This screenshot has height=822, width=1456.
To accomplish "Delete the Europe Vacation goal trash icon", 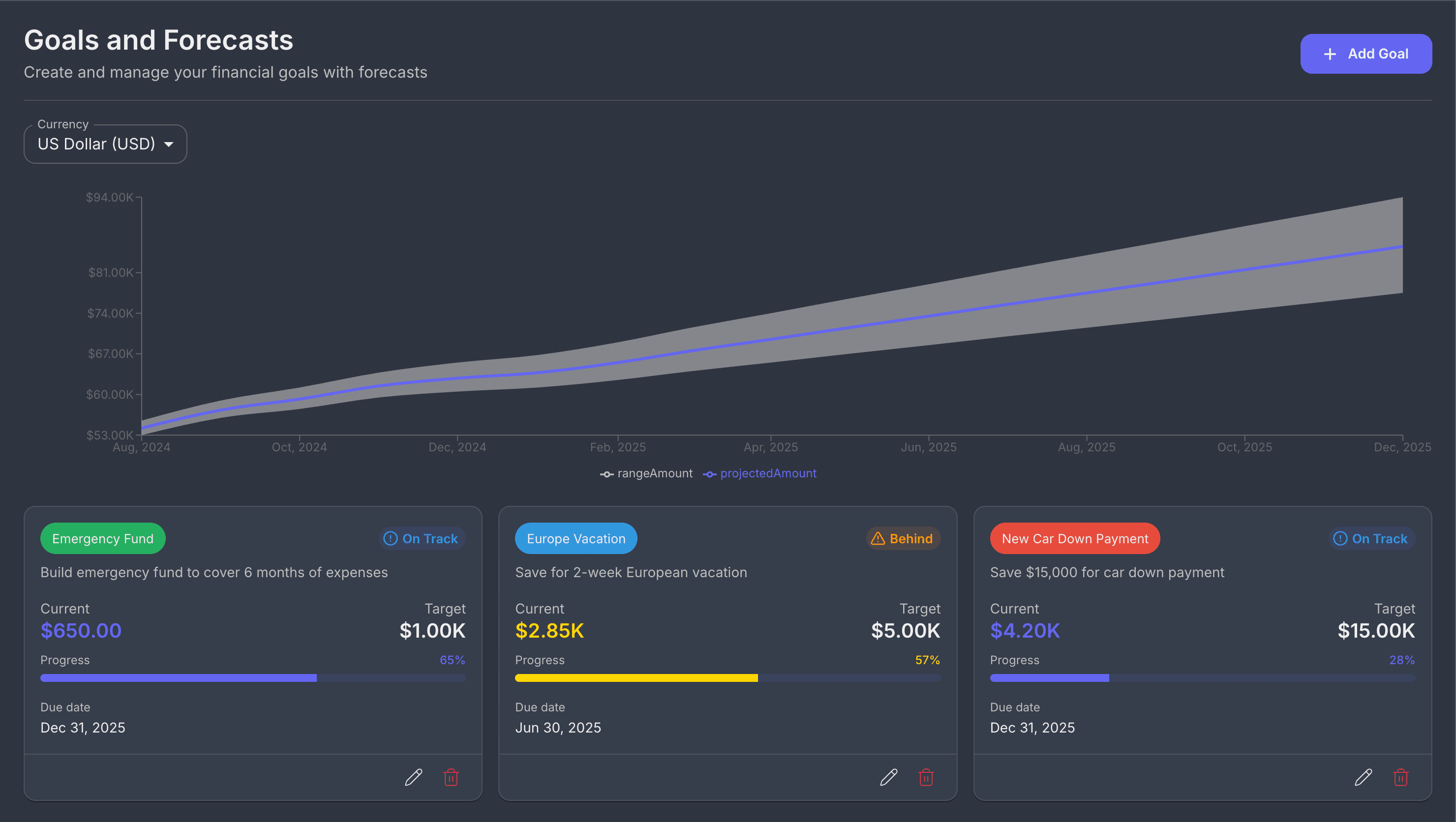I will coord(926,777).
